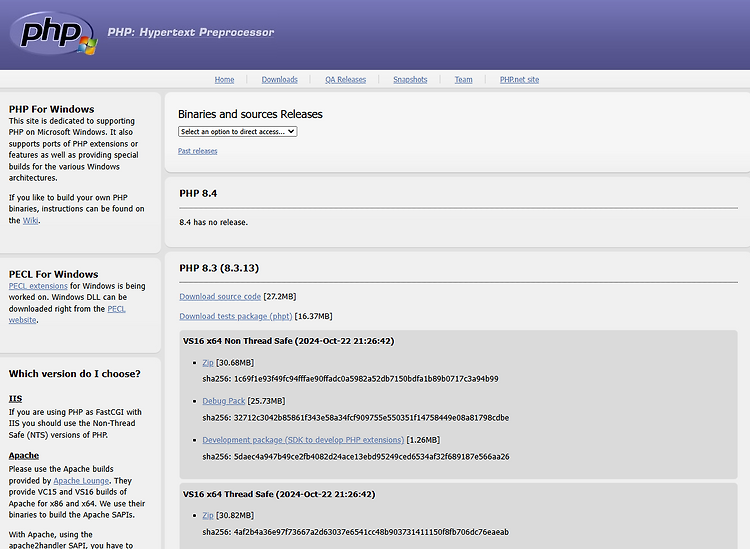Go to the Downloads navigation item
The width and height of the screenshot is (750, 549).
click(279, 79)
